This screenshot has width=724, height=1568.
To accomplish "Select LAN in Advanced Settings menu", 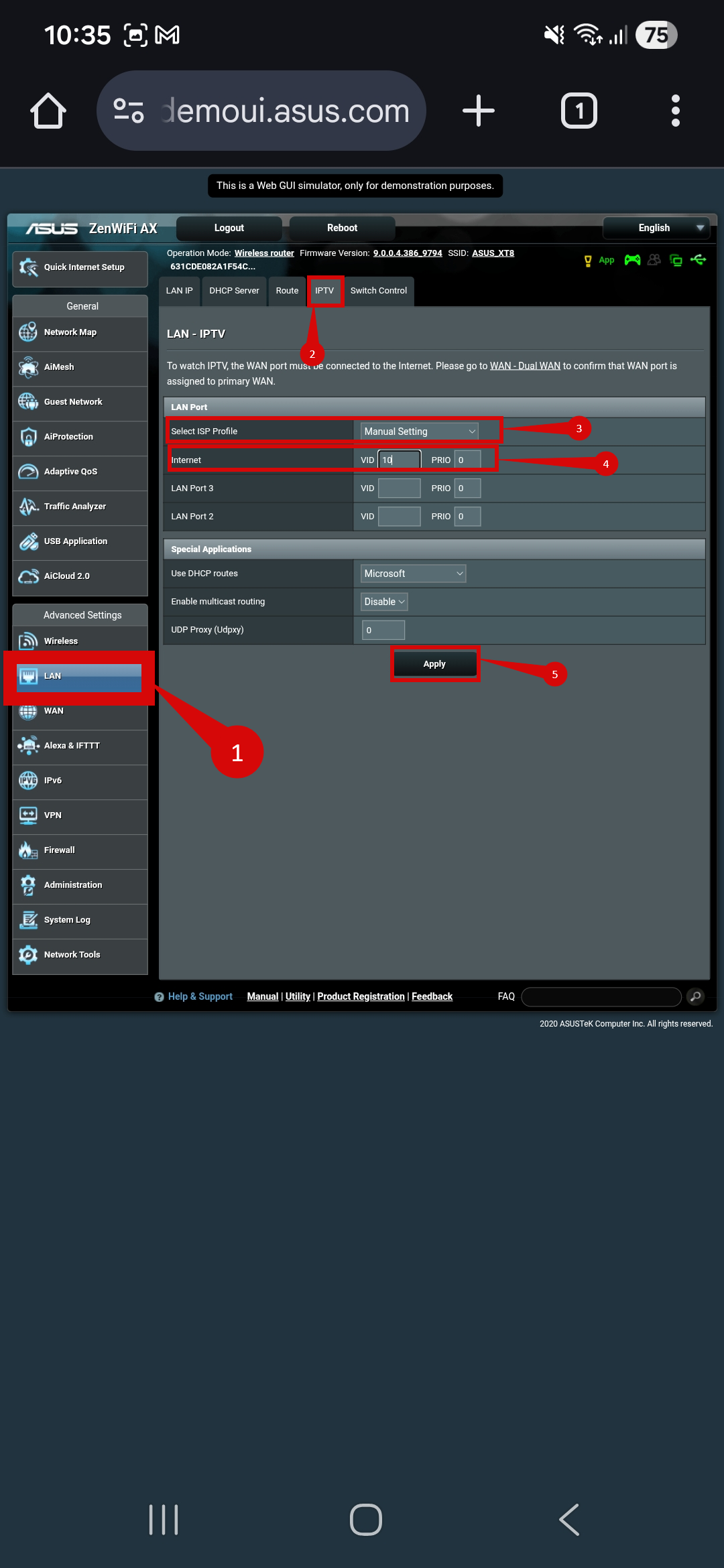I will click(x=80, y=676).
